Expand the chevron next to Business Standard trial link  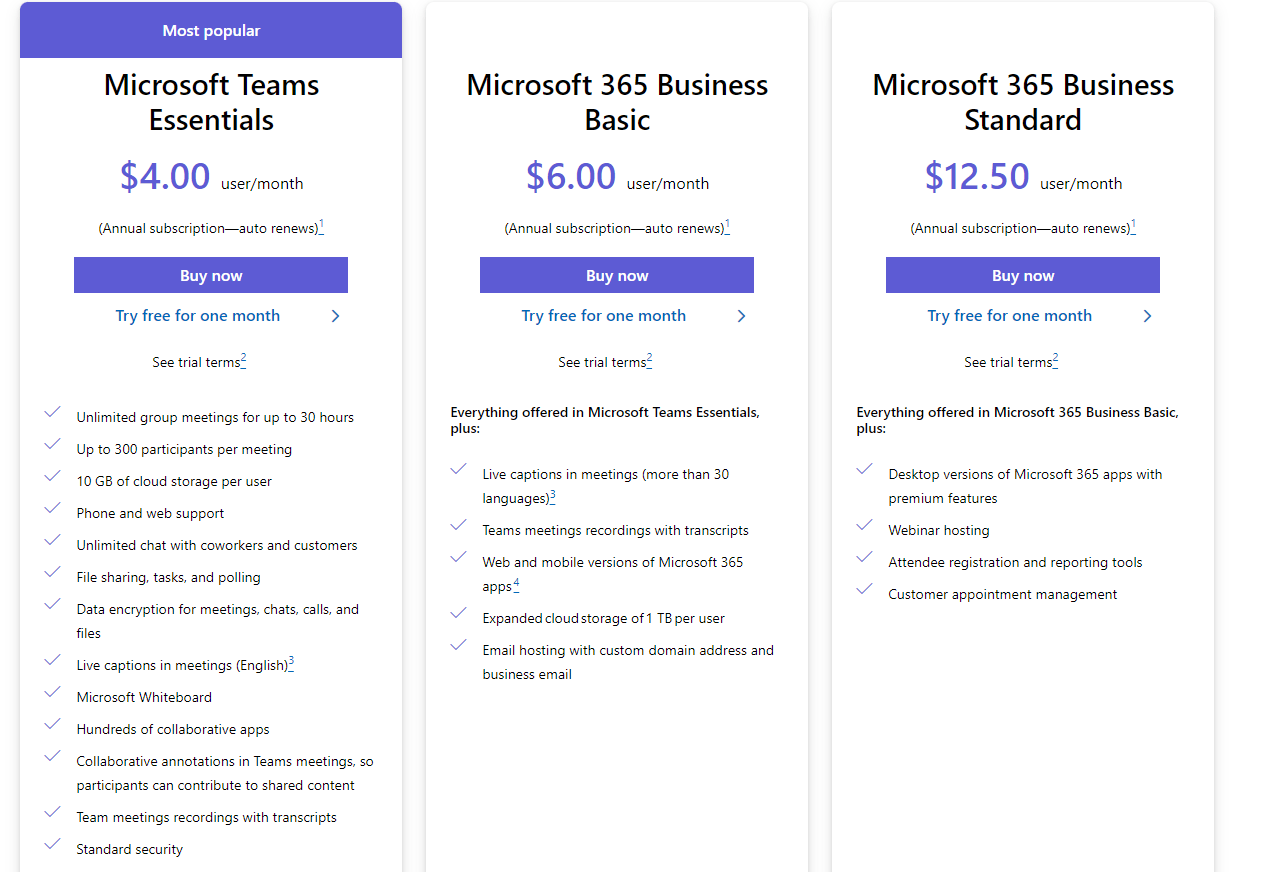coord(1147,315)
